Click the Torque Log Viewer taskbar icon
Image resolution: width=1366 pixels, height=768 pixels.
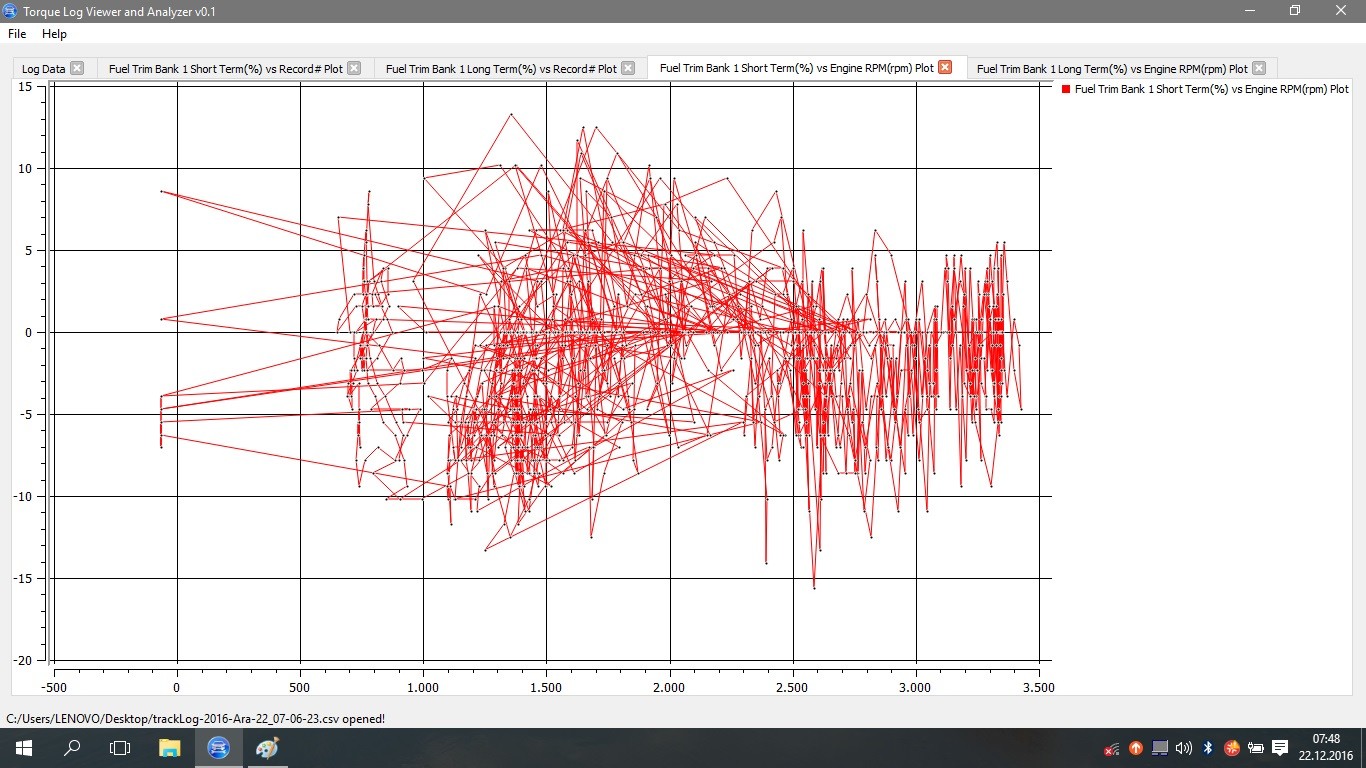pos(218,748)
